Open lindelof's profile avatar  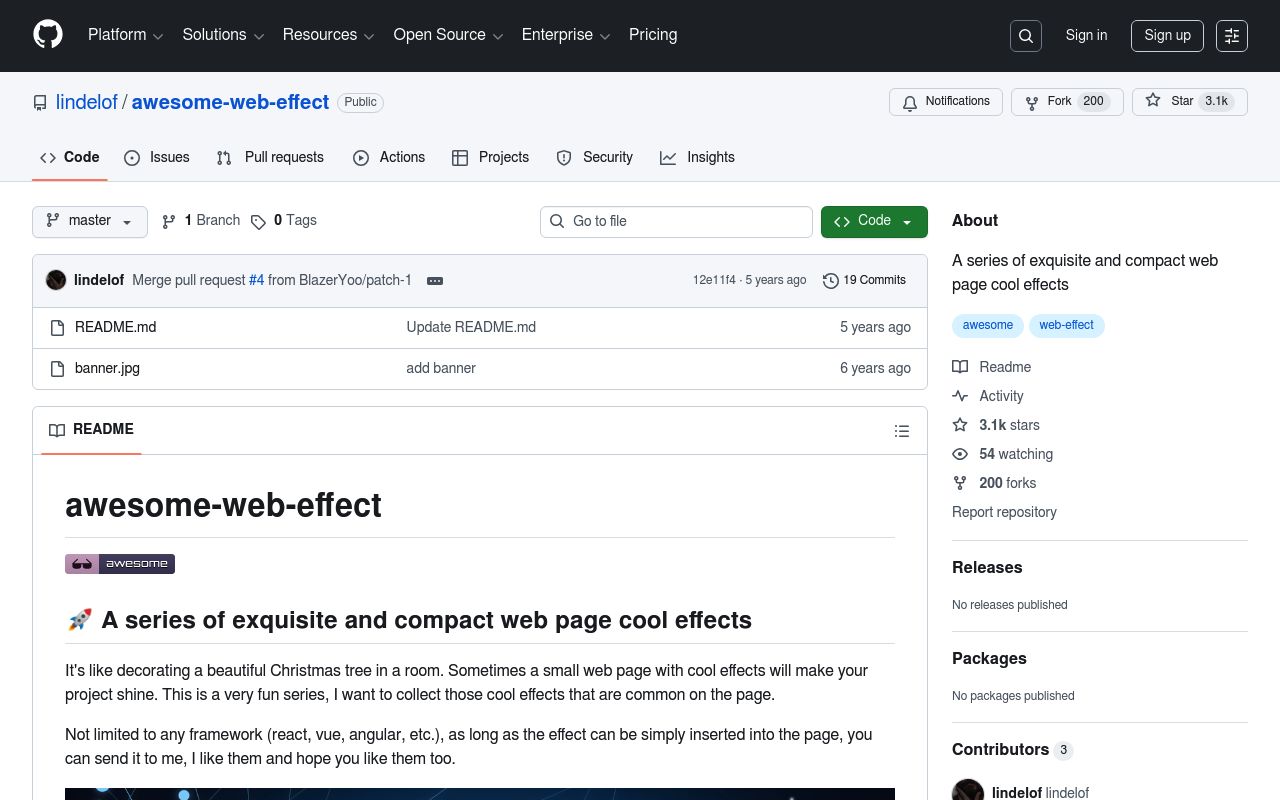pos(968,790)
